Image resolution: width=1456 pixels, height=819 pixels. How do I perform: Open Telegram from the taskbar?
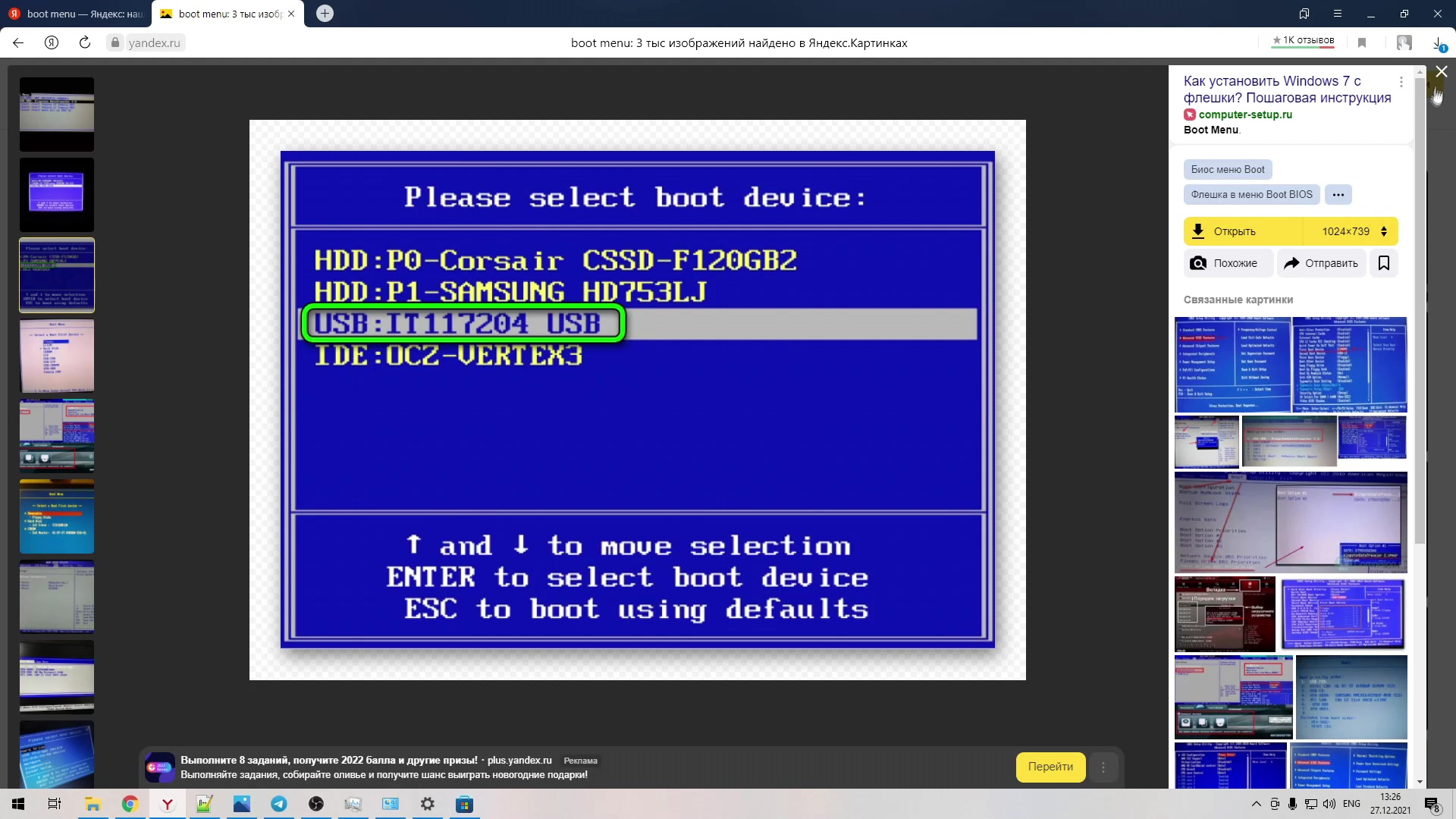pyautogui.click(x=279, y=804)
